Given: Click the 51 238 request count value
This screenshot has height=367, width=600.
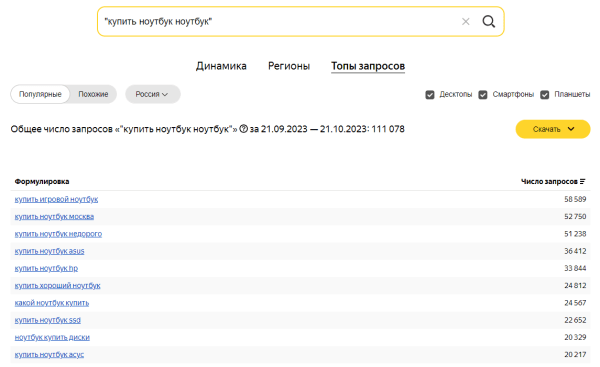Looking at the screenshot, I should [x=575, y=234].
